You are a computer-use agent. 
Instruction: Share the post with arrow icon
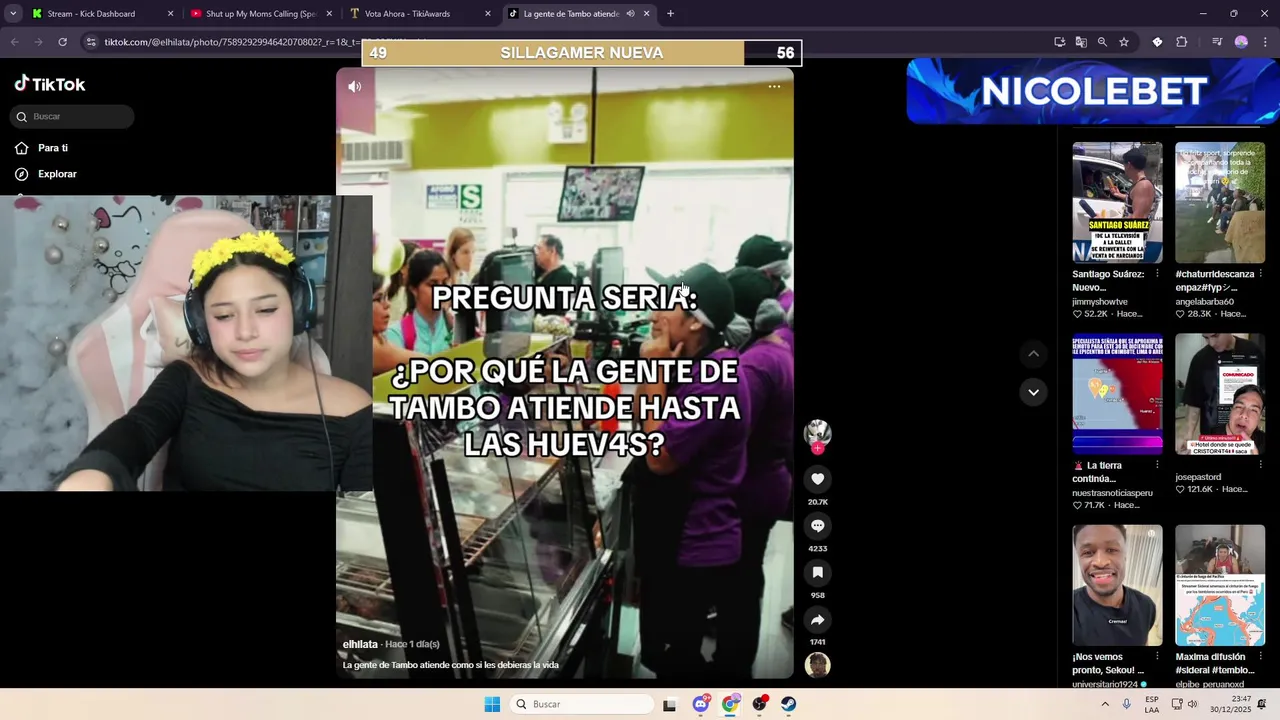coord(817,620)
